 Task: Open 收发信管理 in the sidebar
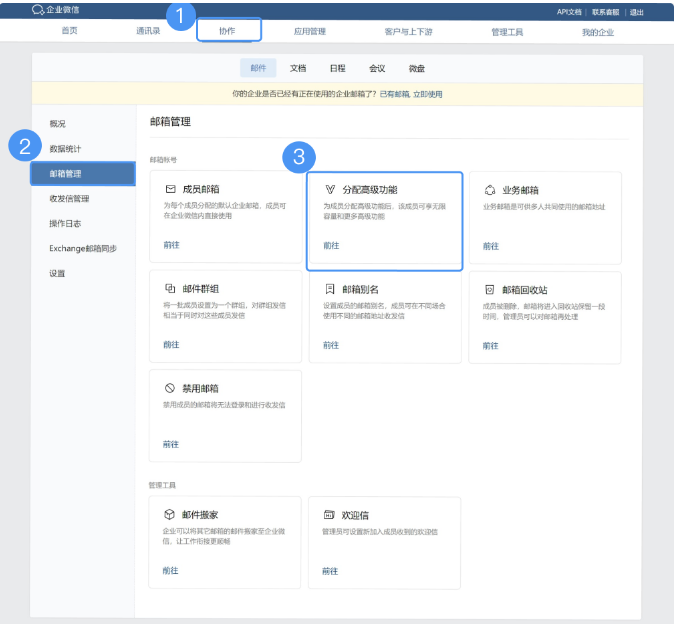click(69, 199)
